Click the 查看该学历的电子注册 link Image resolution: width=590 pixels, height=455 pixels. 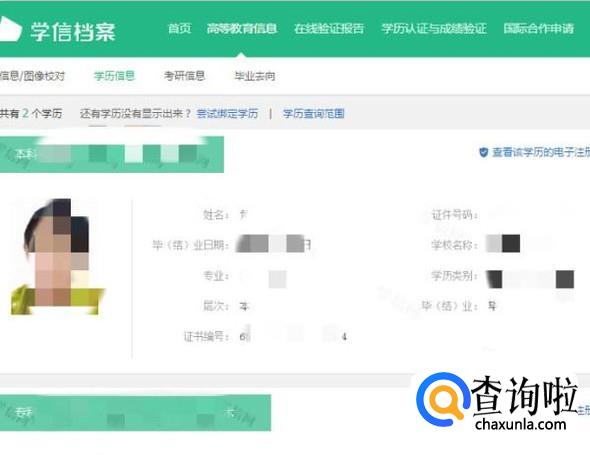[x=541, y=152]
